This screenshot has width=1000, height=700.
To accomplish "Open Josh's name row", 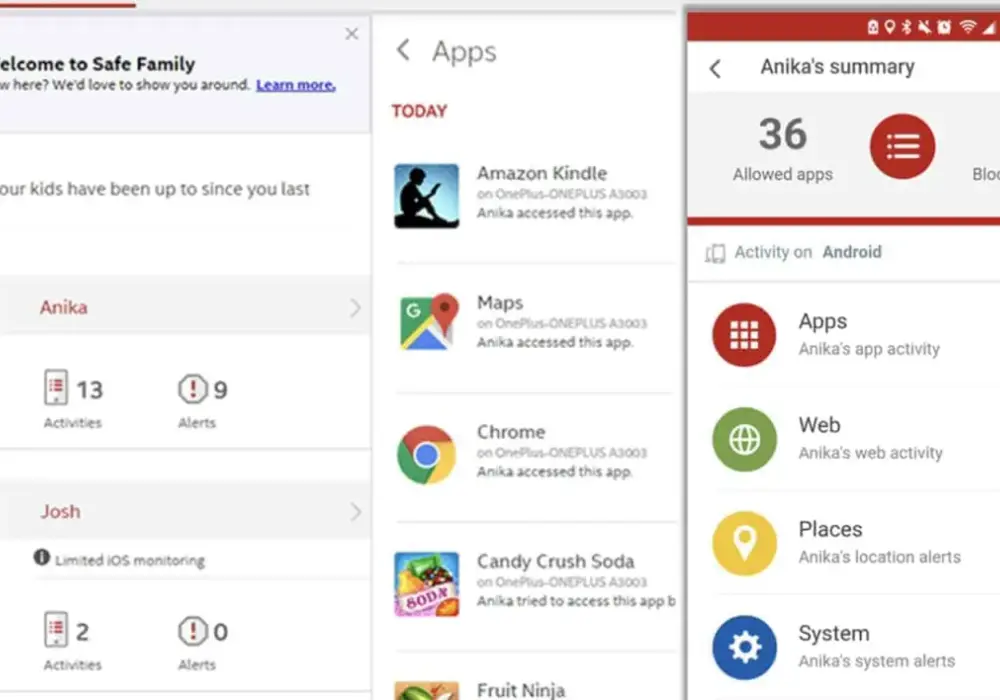I will point(185,511).
